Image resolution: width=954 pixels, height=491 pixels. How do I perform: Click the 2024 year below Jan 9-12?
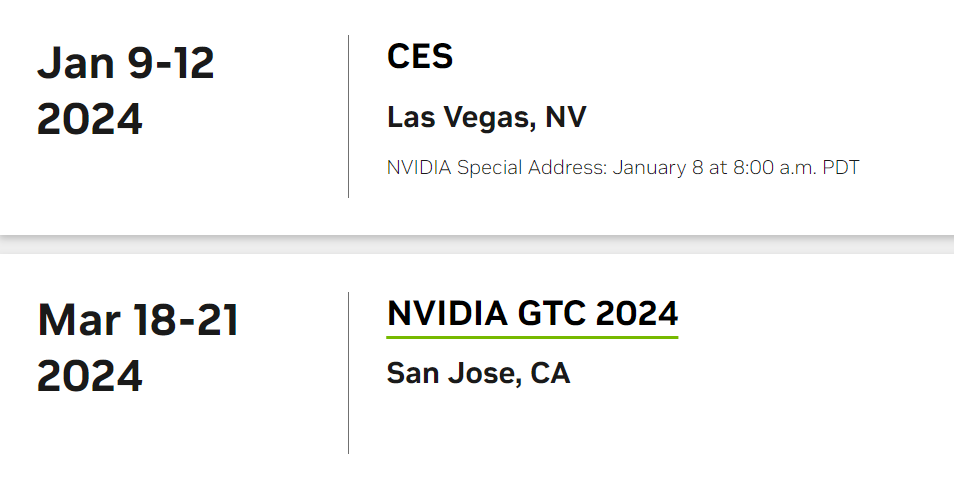pos(90,119)
